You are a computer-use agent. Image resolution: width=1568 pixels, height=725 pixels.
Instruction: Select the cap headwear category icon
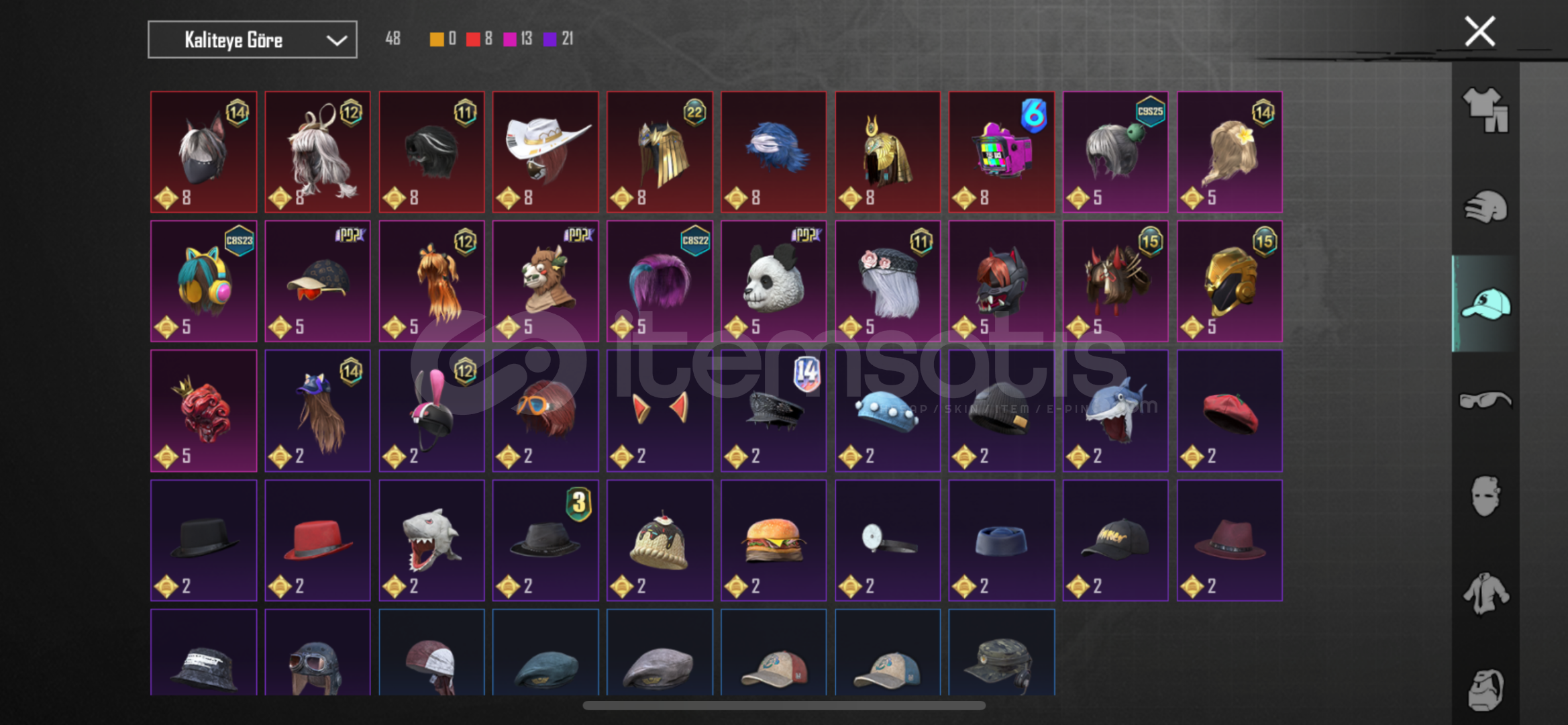click(1485, 303)
